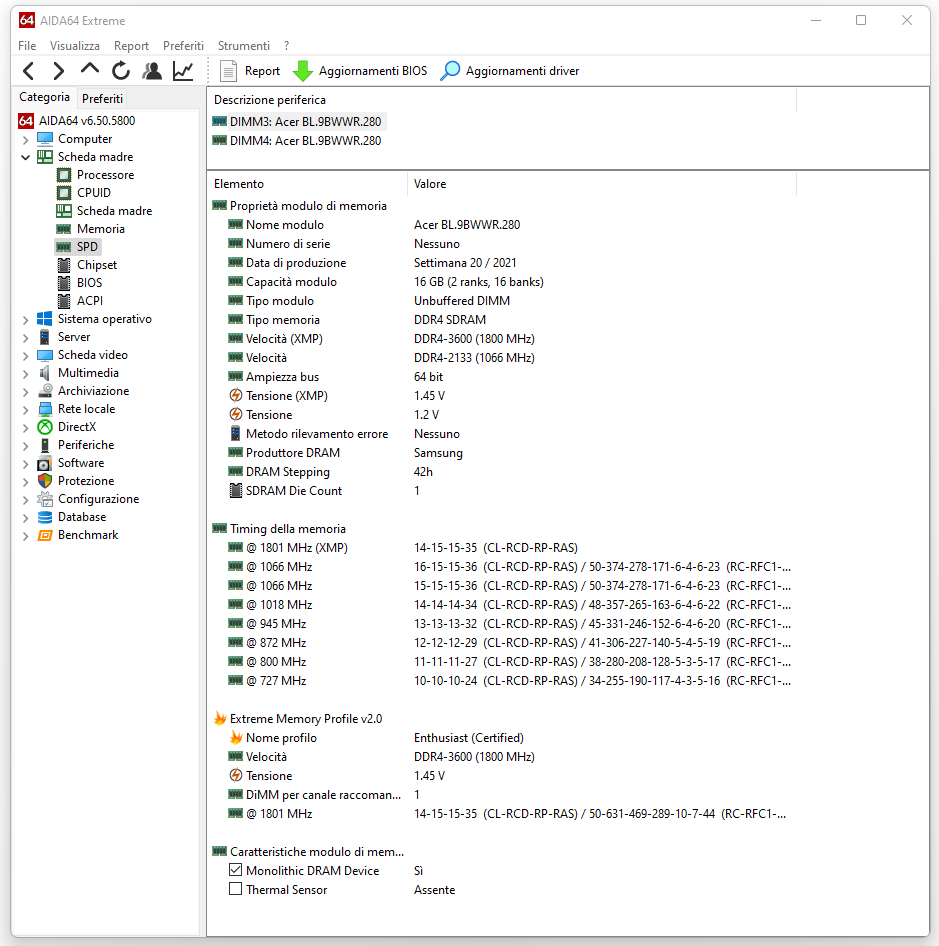This screenshot has height=946, width=939.
Task: Click the Protezione shield icon
Action: click(x=45, y=481)
